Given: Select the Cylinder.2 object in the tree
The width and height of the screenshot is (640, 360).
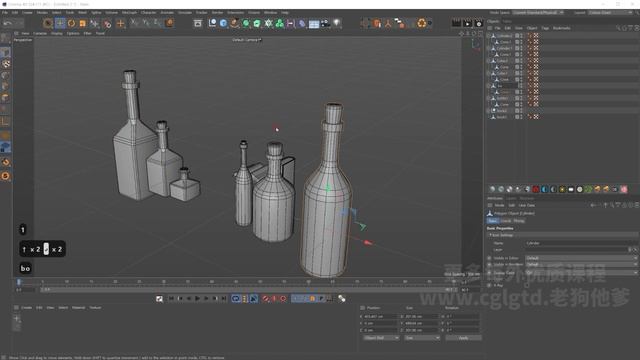Looking at the screenshot, I should [504, 36].
